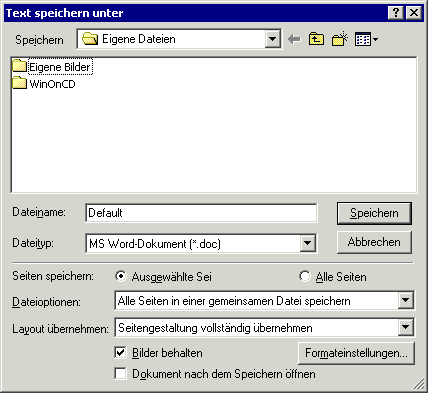This screenshot has height=393, width=428.
Task: Click the Abbrechen button
Action: pos(374,242)
